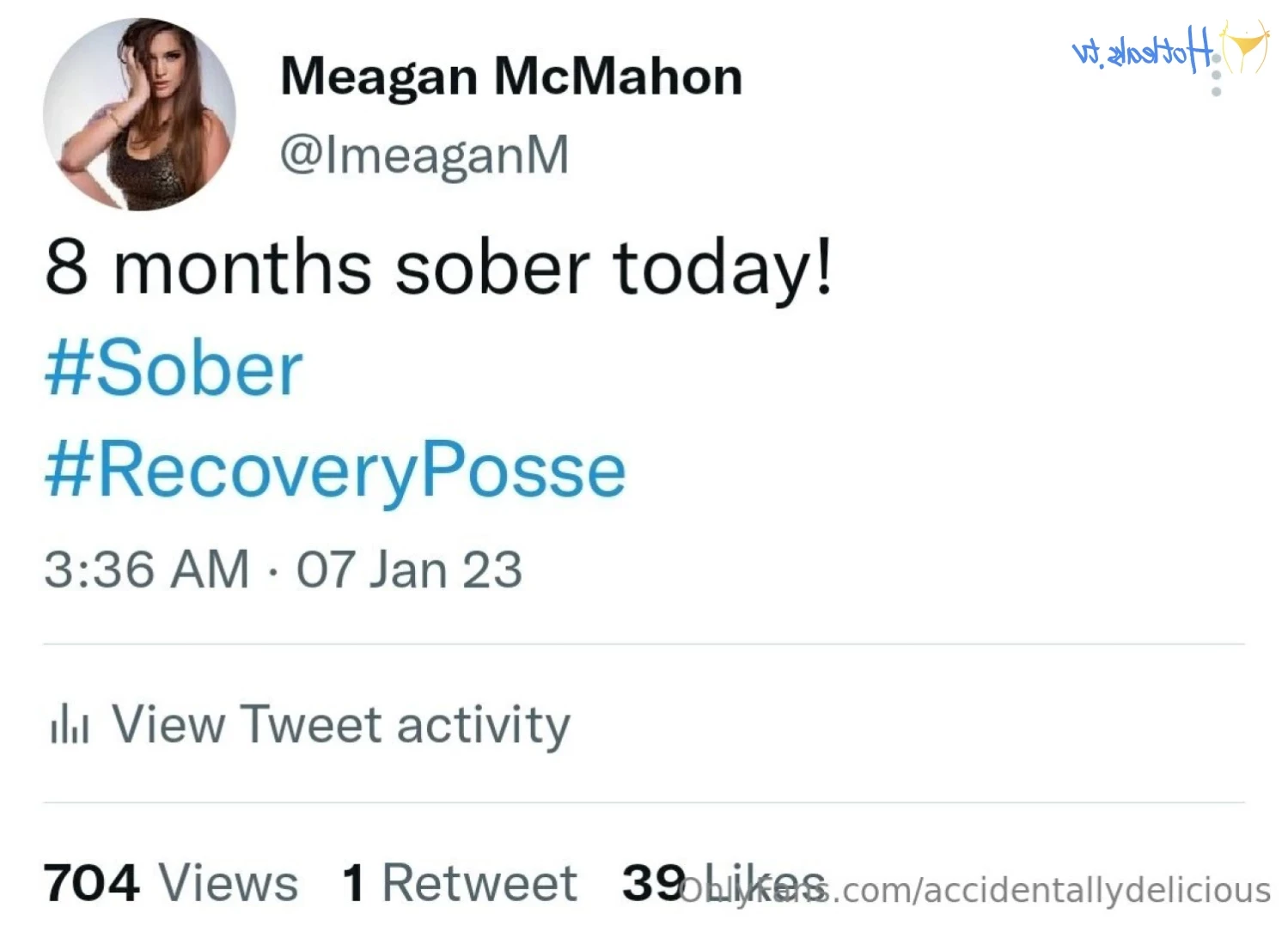Open View Tweet activity
1288x926 pixels.
pyautogui.click(x=340, y=725)
